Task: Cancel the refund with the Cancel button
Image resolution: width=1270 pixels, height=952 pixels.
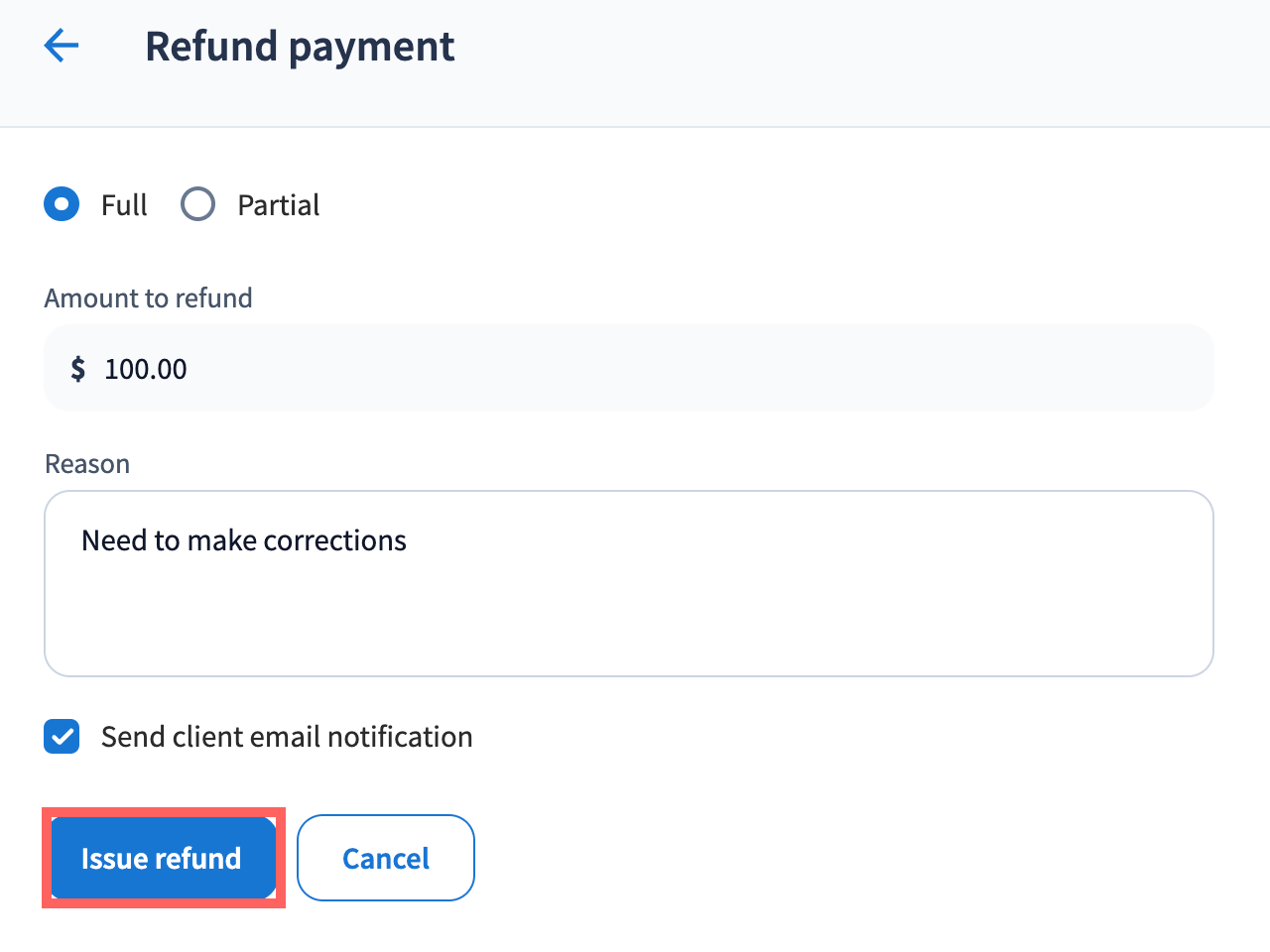Action: pos(386,858)
